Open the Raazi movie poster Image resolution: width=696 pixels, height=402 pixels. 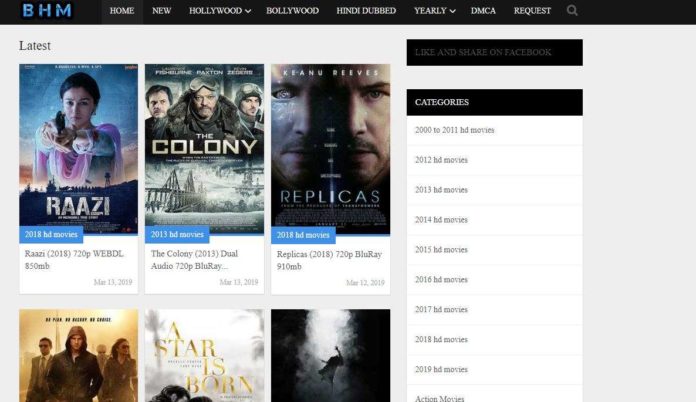click(x=79, y=149)
